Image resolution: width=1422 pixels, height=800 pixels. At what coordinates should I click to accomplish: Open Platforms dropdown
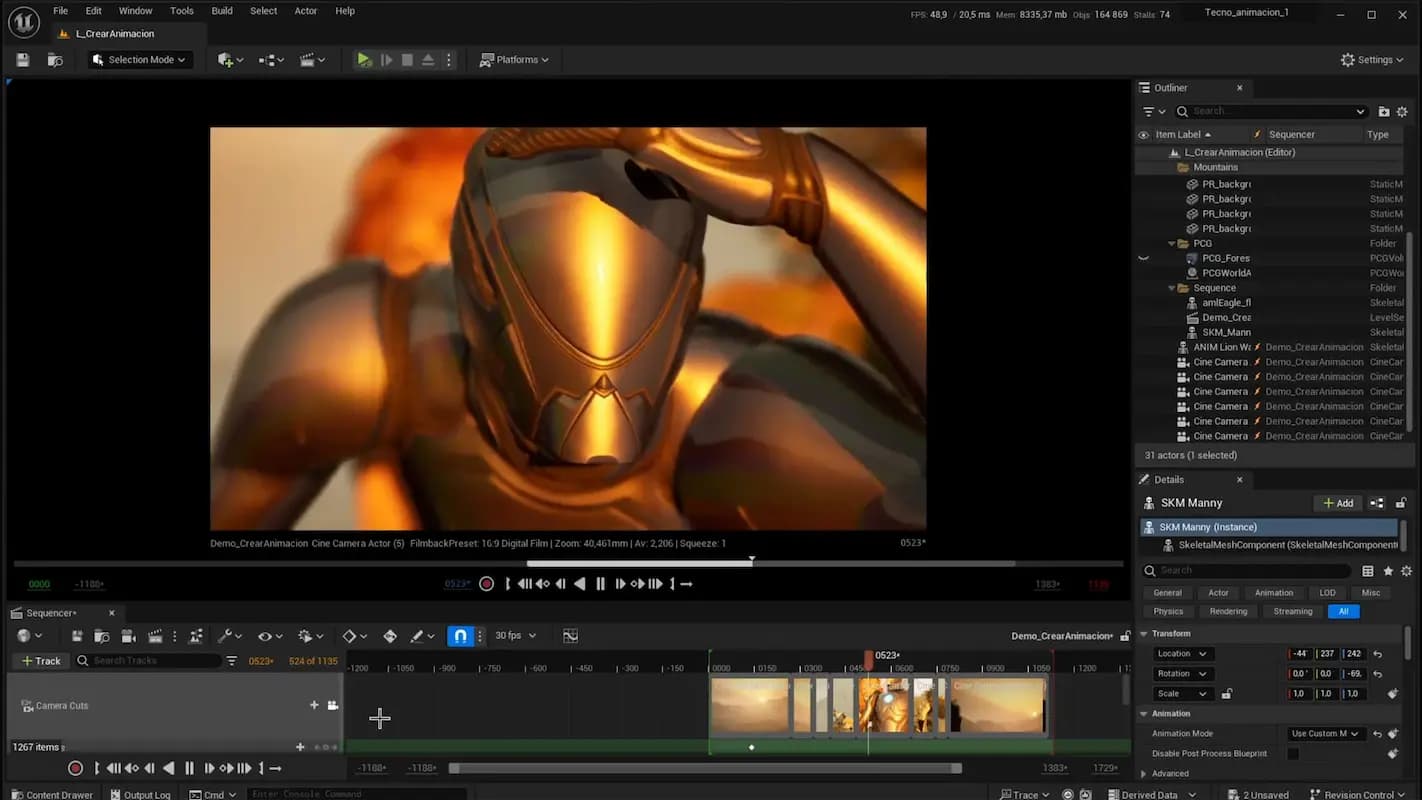click(x=514, y=60)
